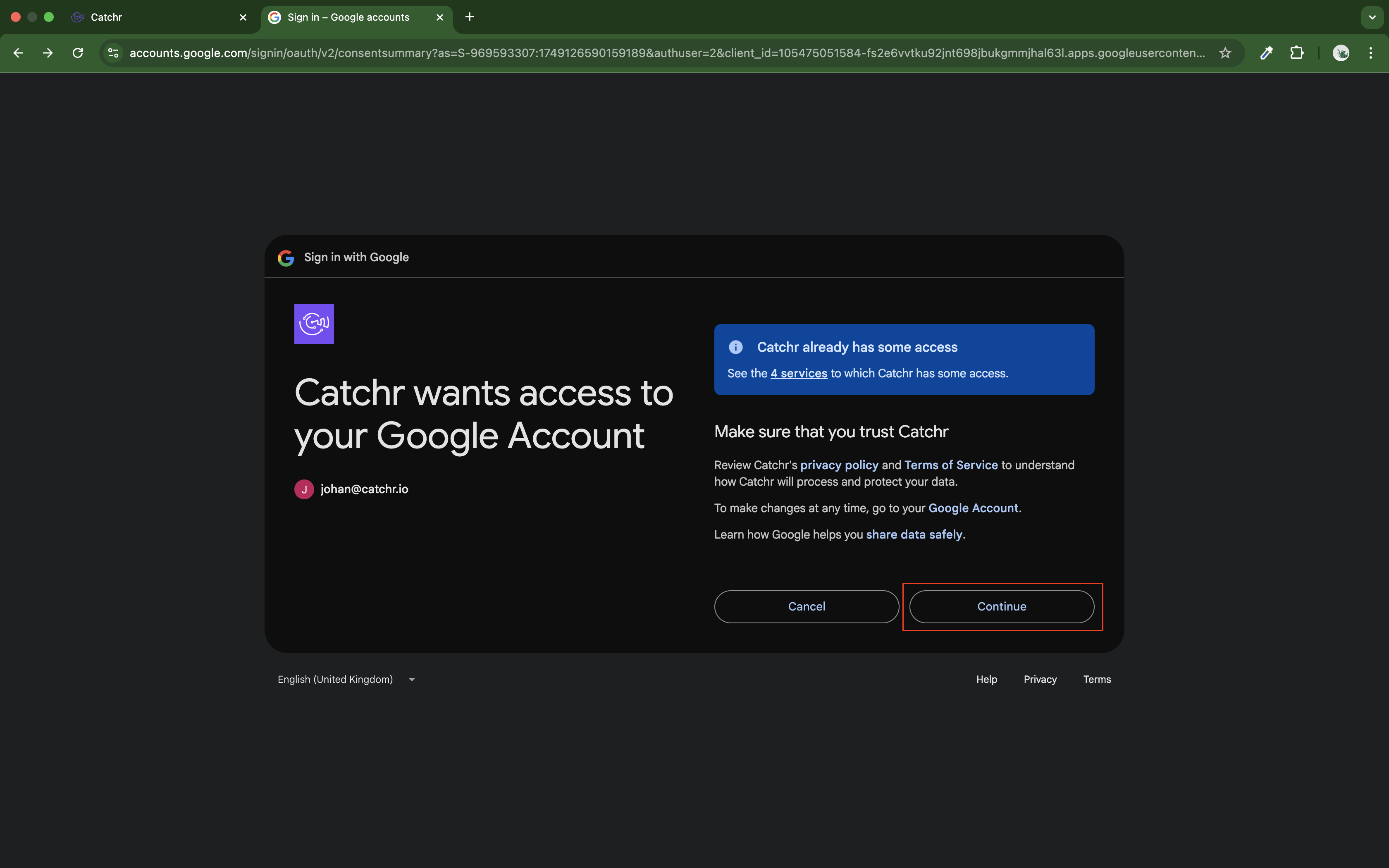The height and width of the screenshot is (868, 1389).
Task: Click the green macOS fullscreen button
Action: [49, 17]
